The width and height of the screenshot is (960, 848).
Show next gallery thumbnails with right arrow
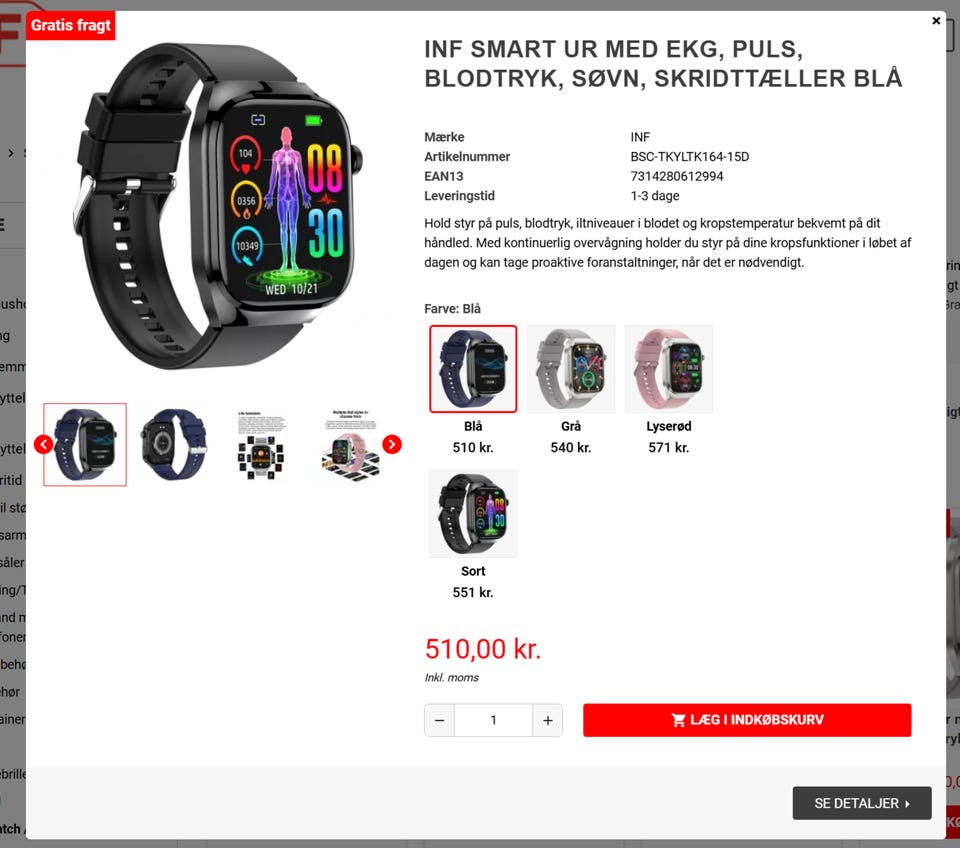[x=392, y=445]
